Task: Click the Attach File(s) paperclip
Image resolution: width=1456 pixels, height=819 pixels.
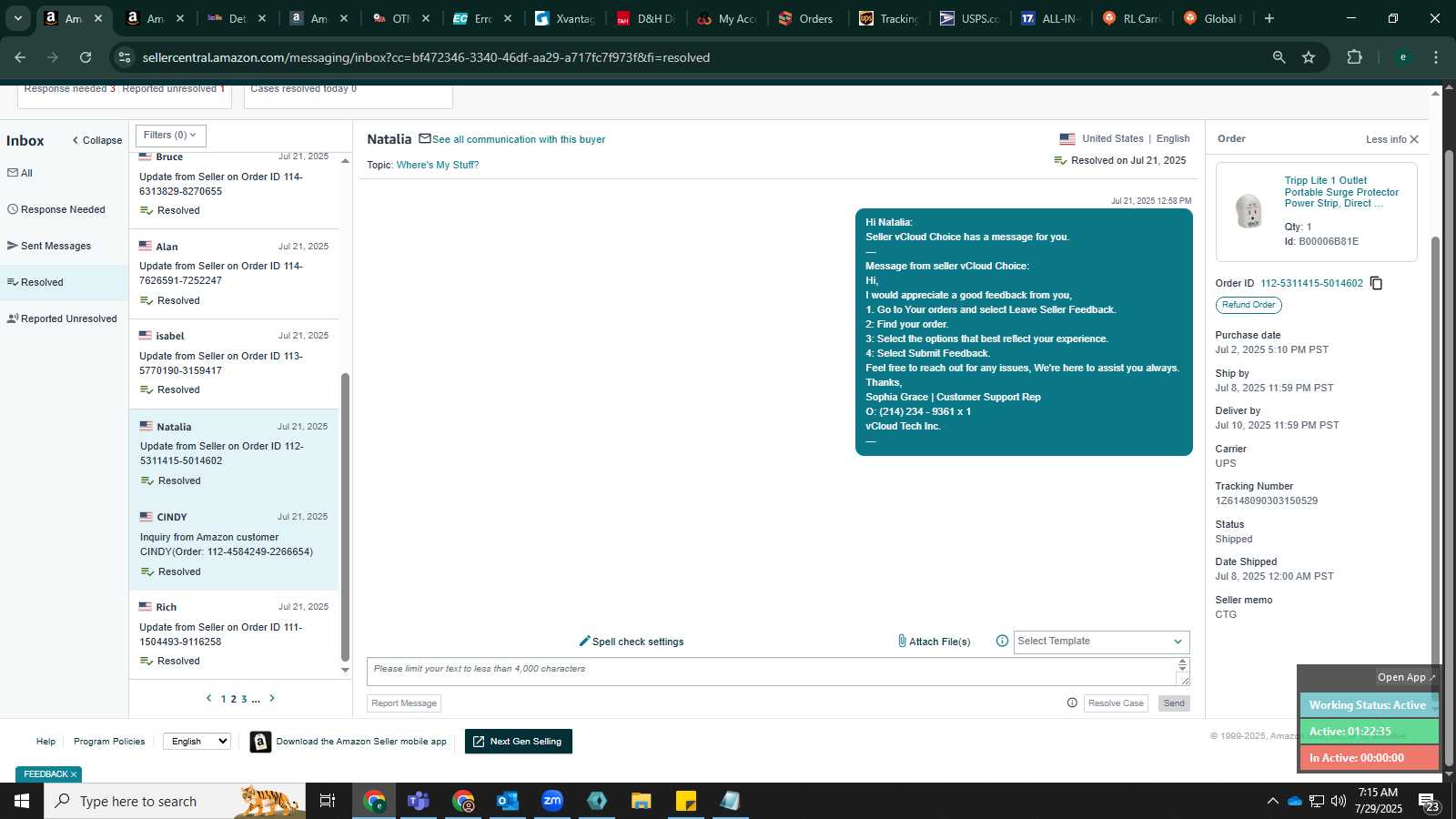Action: pyautogui.click(x=902, y=641)
